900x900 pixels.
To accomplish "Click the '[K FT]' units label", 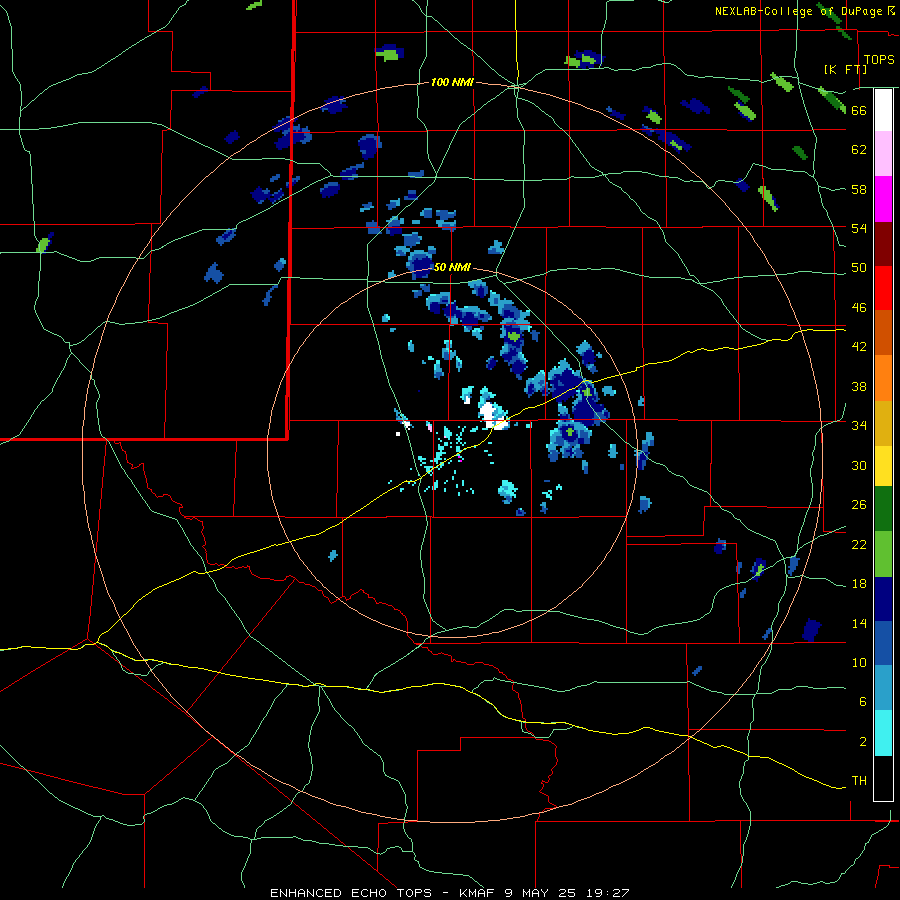I will click(845, 69).
